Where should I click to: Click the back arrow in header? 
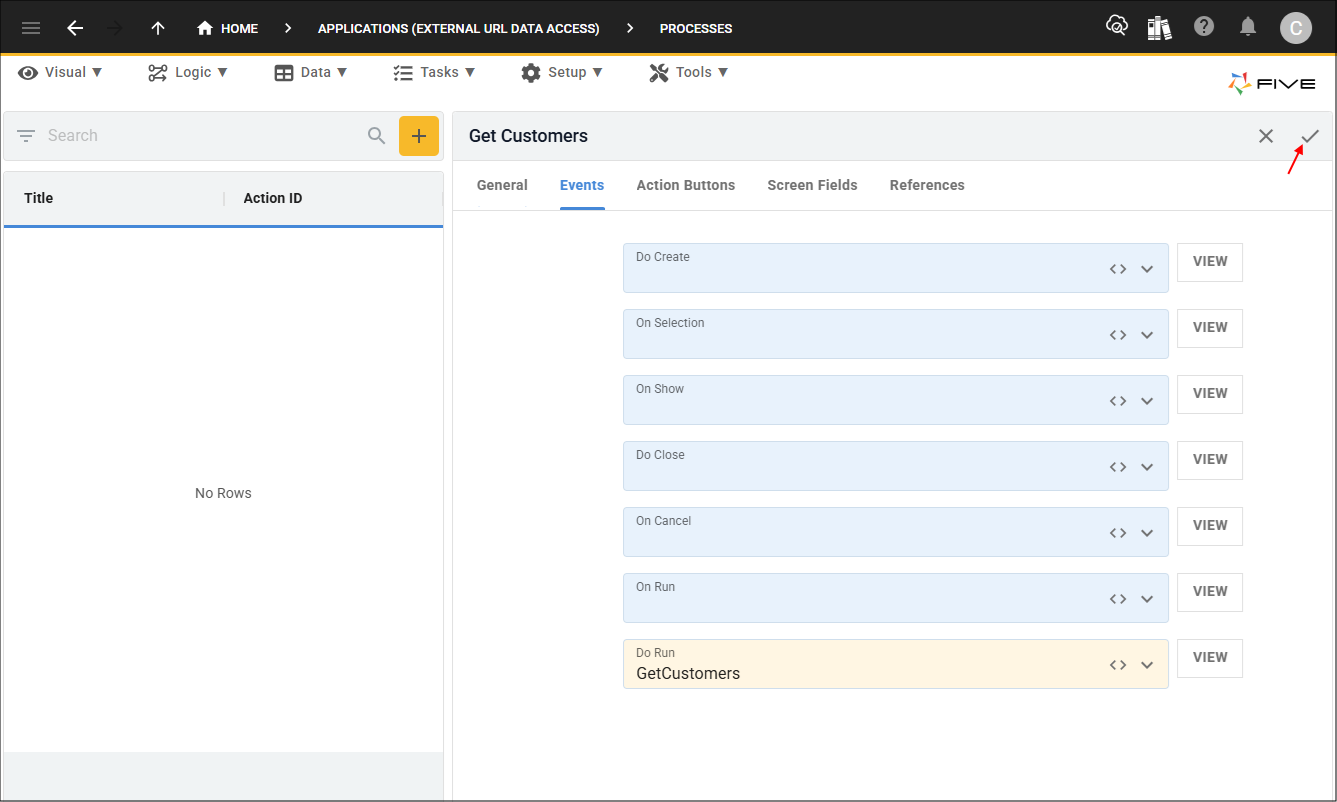pos(75,28)
